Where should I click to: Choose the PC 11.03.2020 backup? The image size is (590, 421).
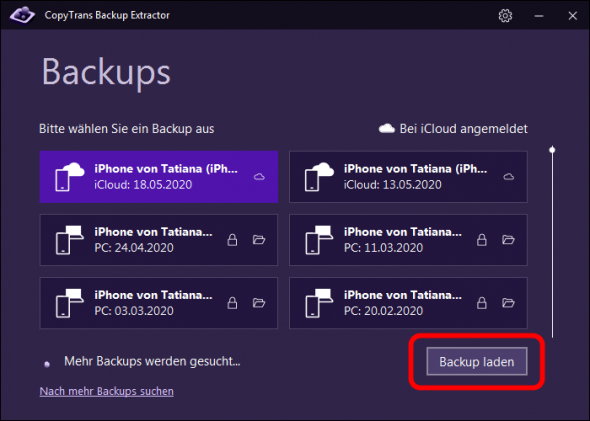408,240
